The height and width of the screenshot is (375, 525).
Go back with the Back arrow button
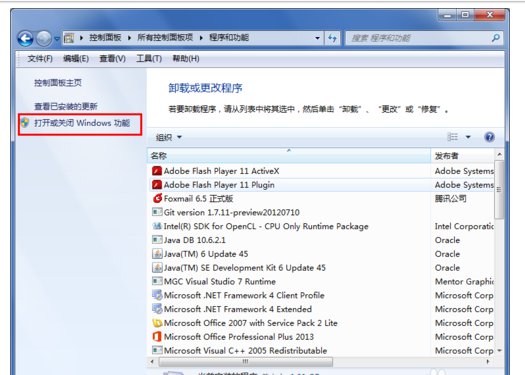pyautogui.click(x=25, y=39)
